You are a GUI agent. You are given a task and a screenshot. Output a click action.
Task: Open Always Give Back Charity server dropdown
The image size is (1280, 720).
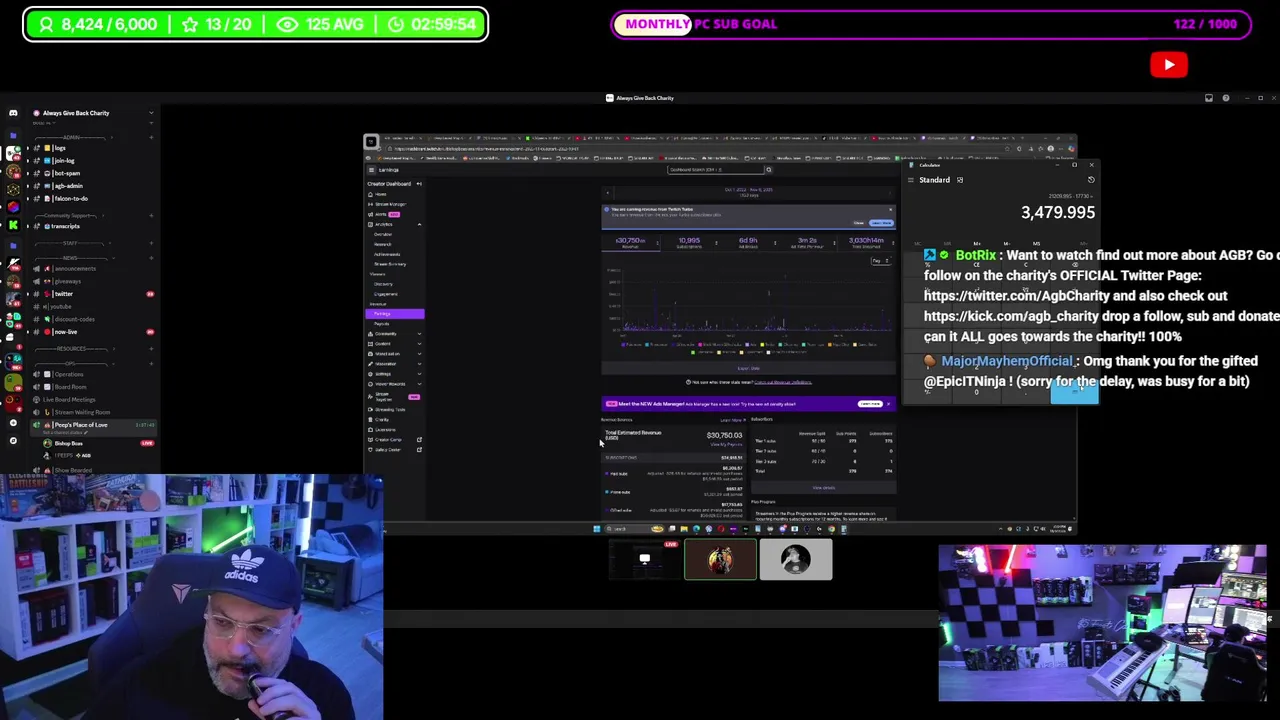[151, 112]
